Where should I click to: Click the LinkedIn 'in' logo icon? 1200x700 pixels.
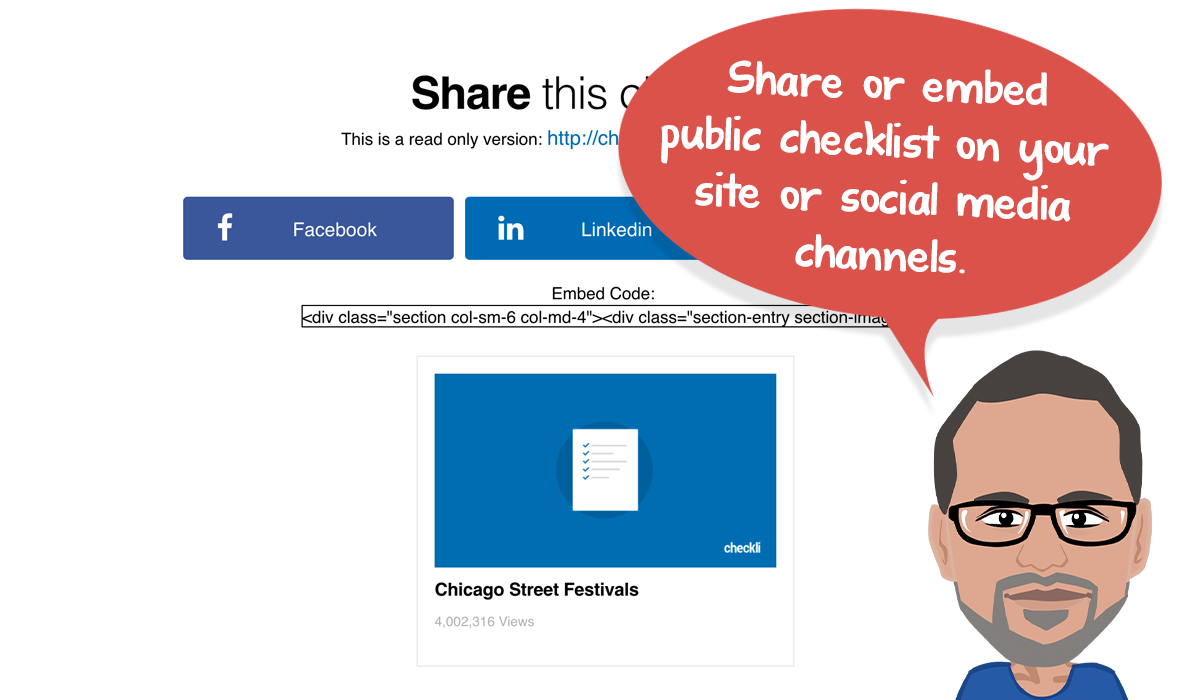tap(510, 229)
